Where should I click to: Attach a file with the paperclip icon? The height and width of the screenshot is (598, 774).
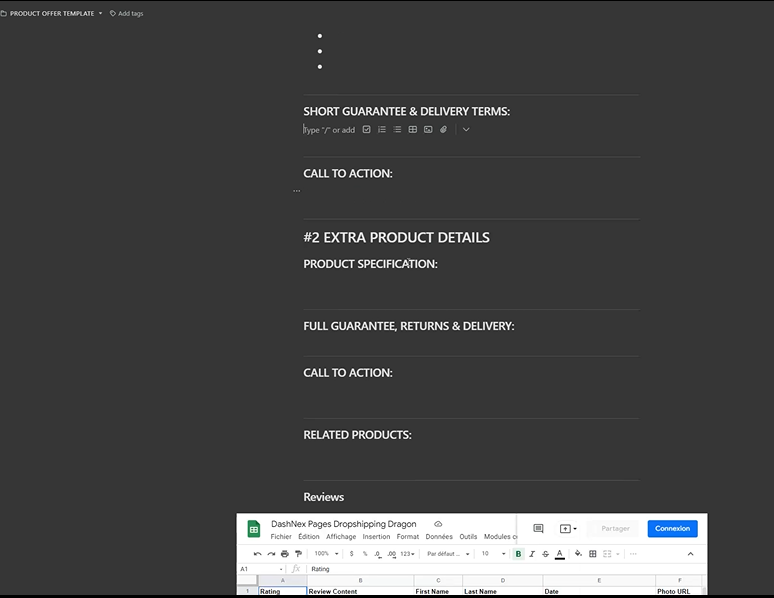(x=443, y=129)
